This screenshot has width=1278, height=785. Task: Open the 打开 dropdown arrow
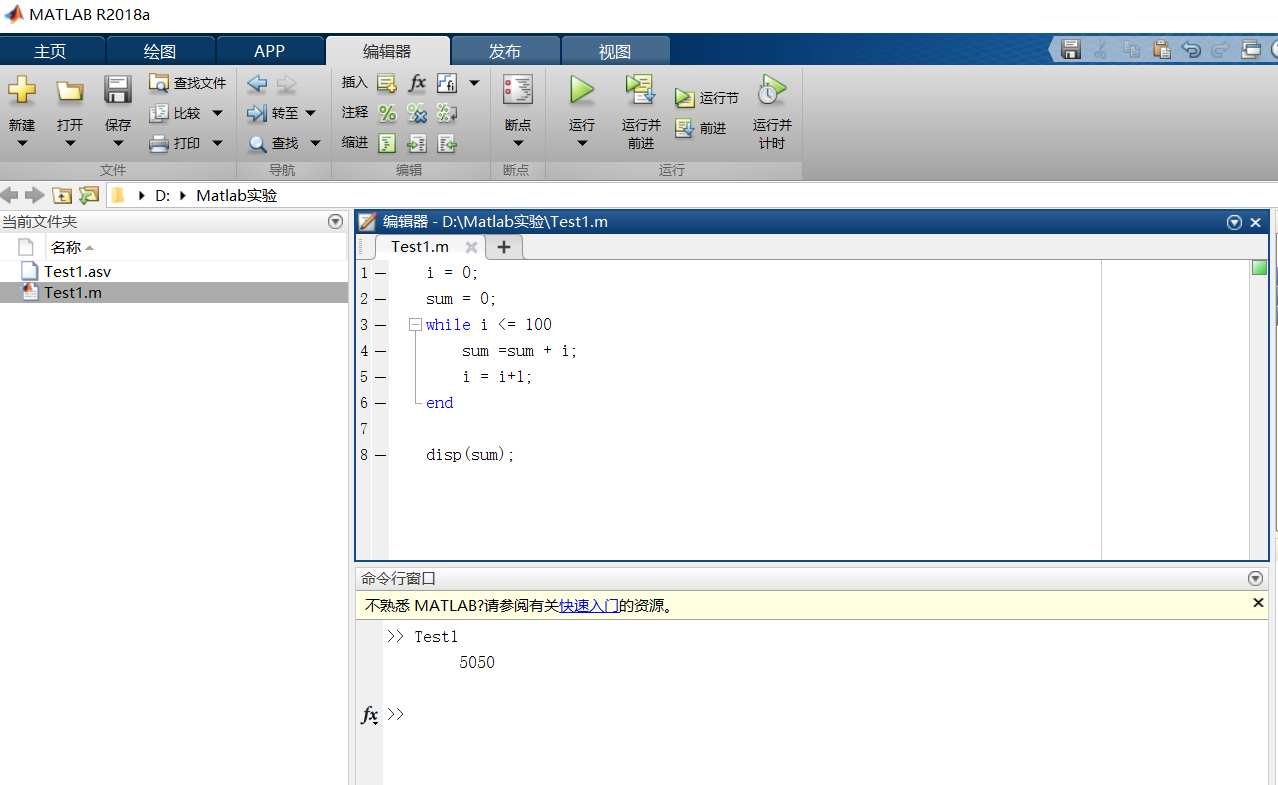[x=70, y=143]
